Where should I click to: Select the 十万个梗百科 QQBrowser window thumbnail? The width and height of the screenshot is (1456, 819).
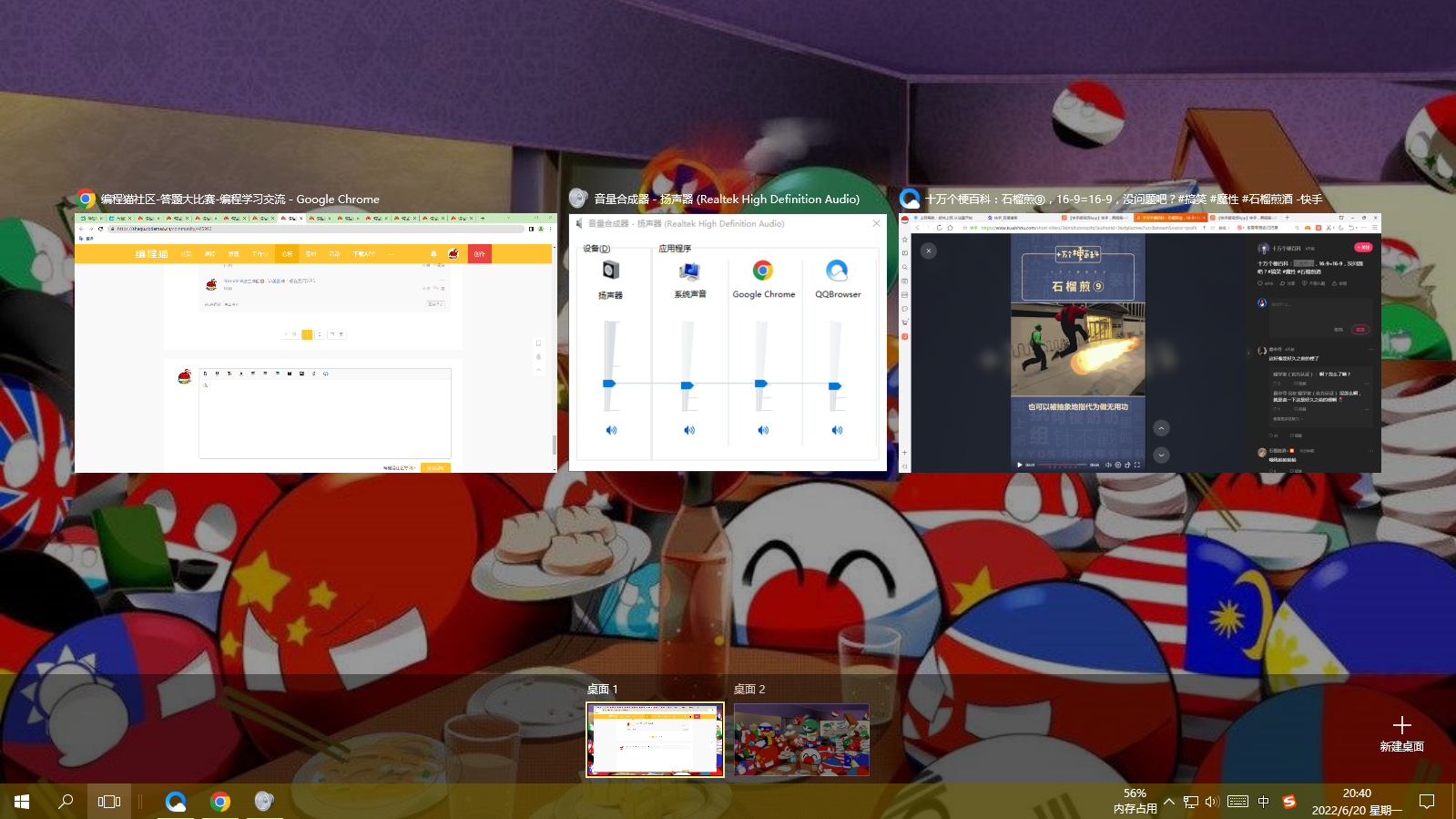pos(1140,343)
